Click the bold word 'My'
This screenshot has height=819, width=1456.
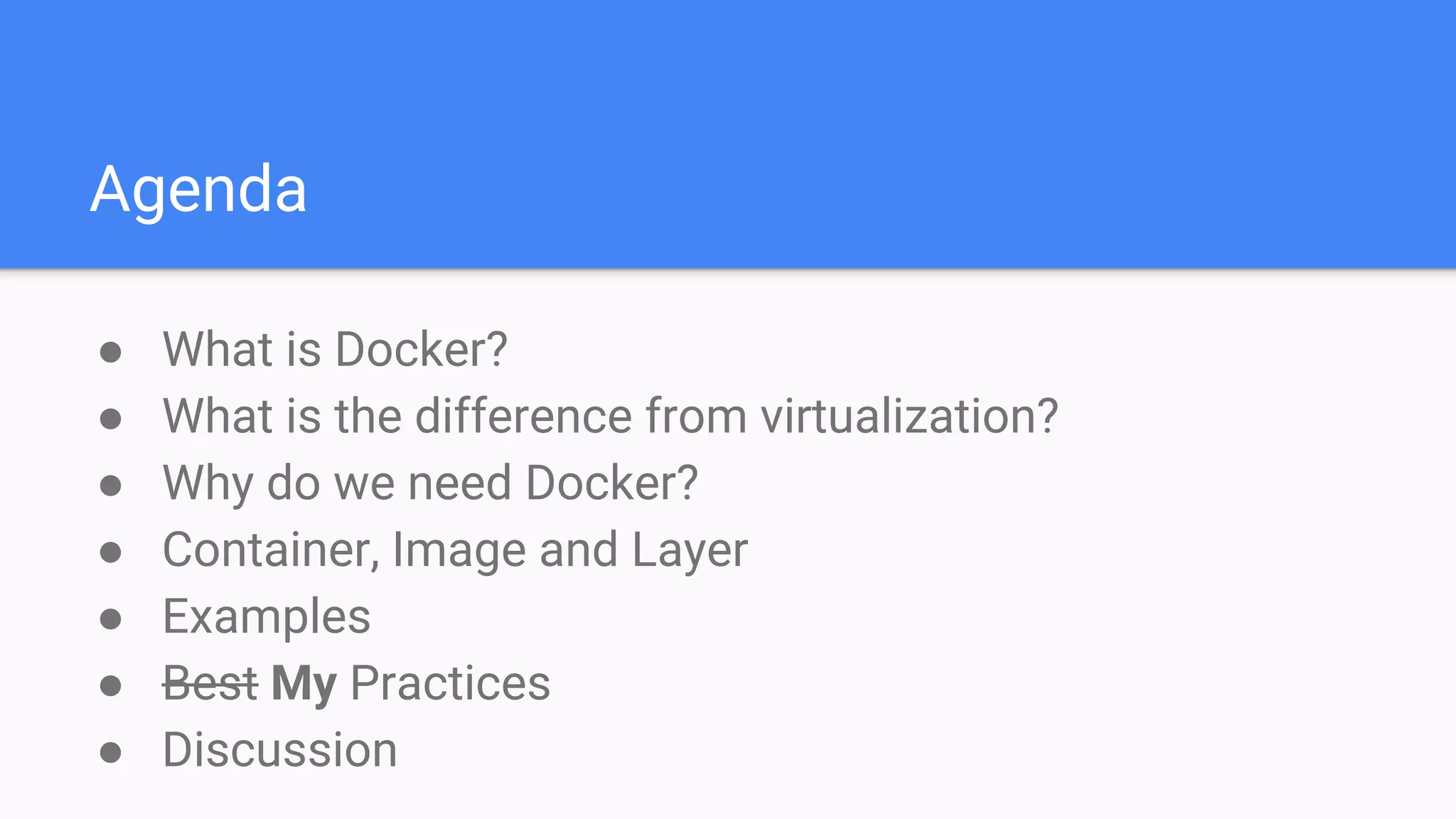point(304,685)
